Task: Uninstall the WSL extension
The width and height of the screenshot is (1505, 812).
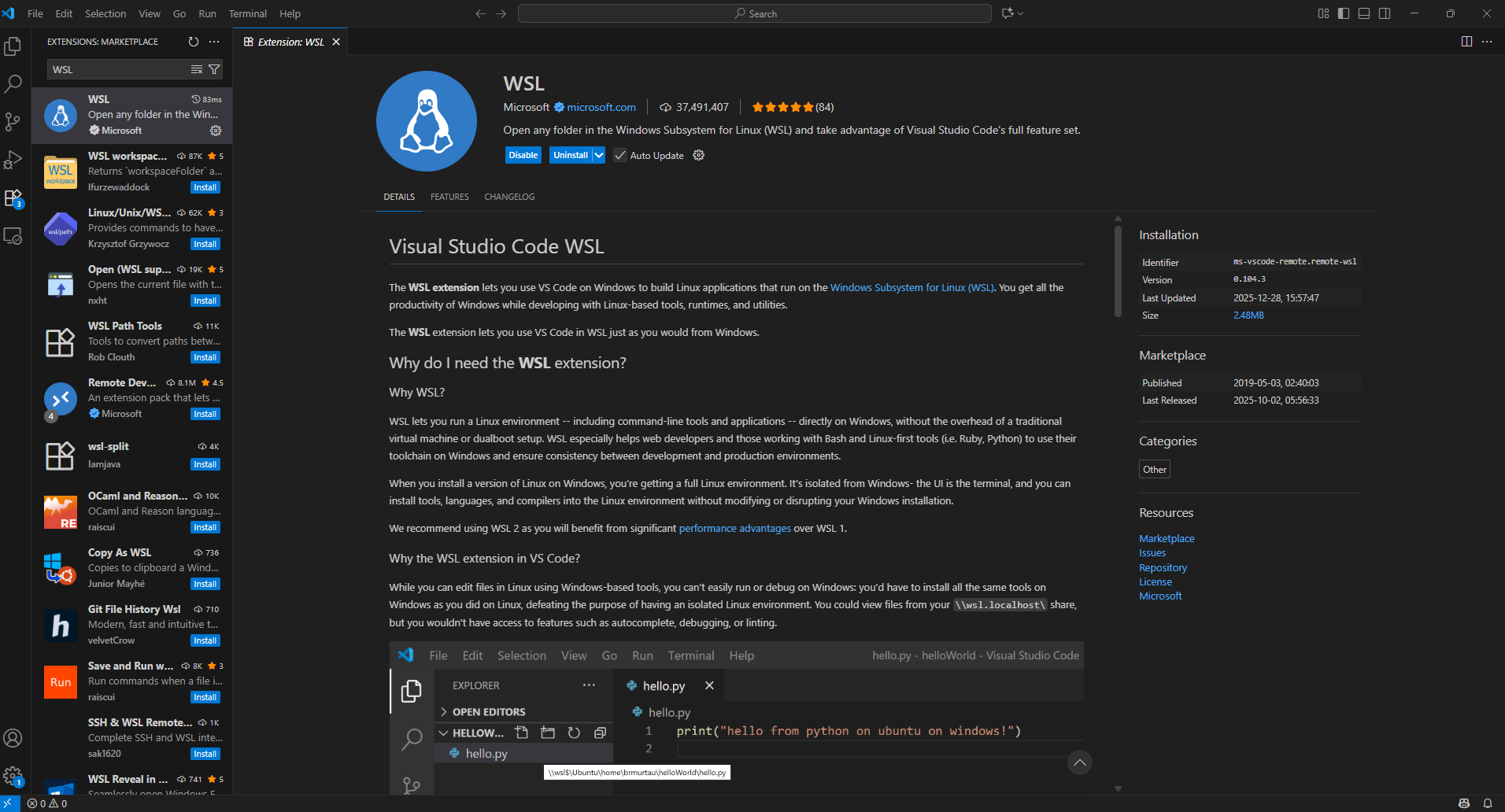Action: (571, 155)
